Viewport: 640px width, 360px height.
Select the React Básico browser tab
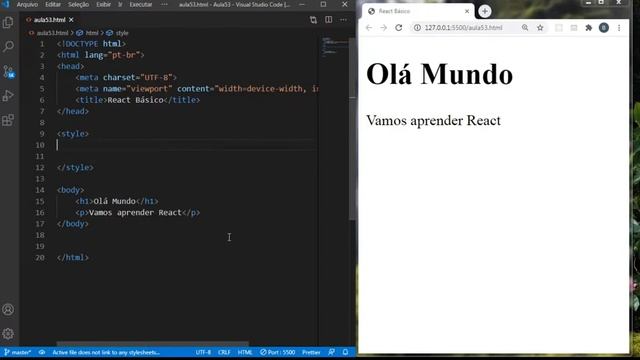pos(418,11)
